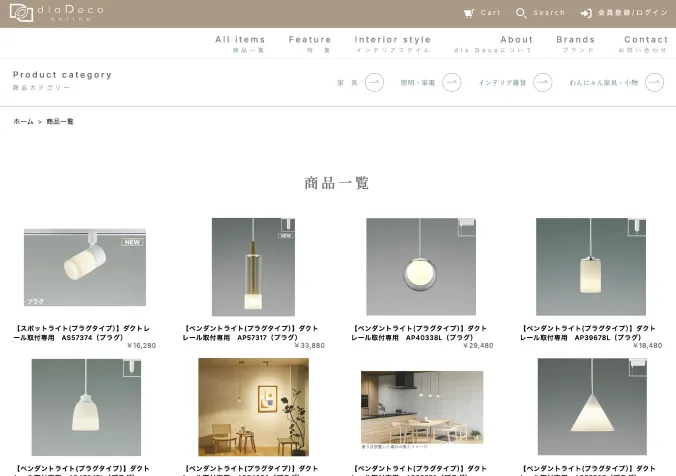Select the AP40338L globe pendant thumbnail
The image size is (676, 476).
tap(421, 266)
